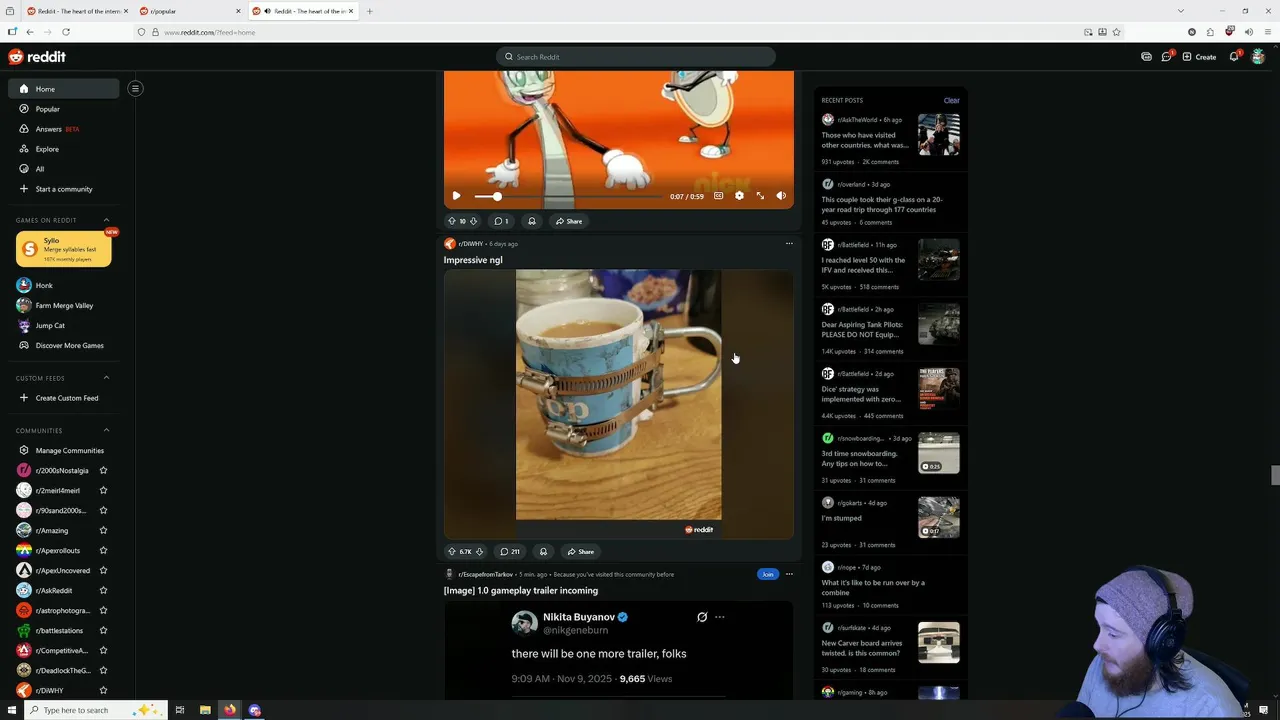Image resolution: width=1280 pixels, height=720 pixels.
Task: Seek along the video progress bar
Action: coord(567,196)
